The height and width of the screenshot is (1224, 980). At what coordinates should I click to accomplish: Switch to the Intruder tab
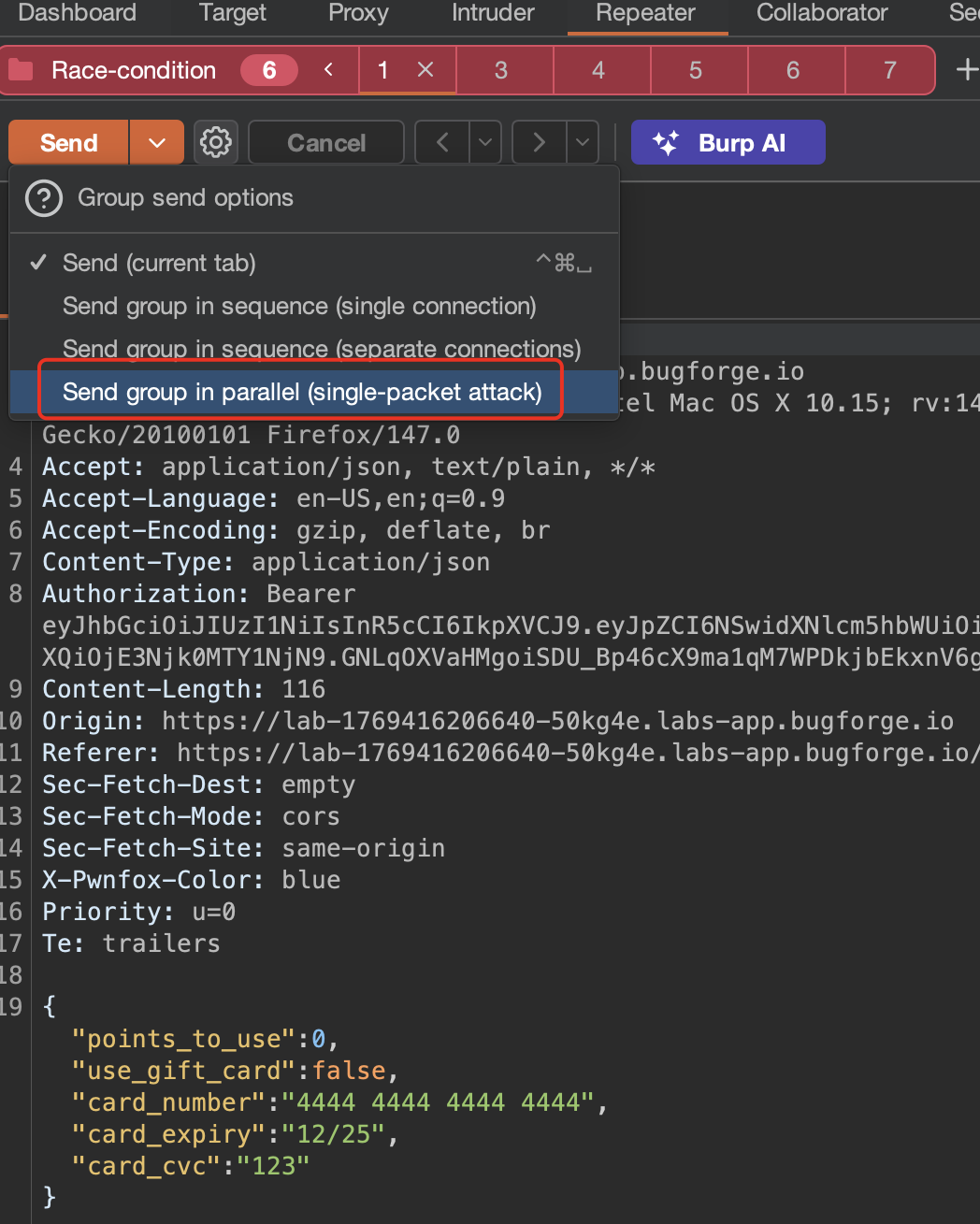pos(493,13)
